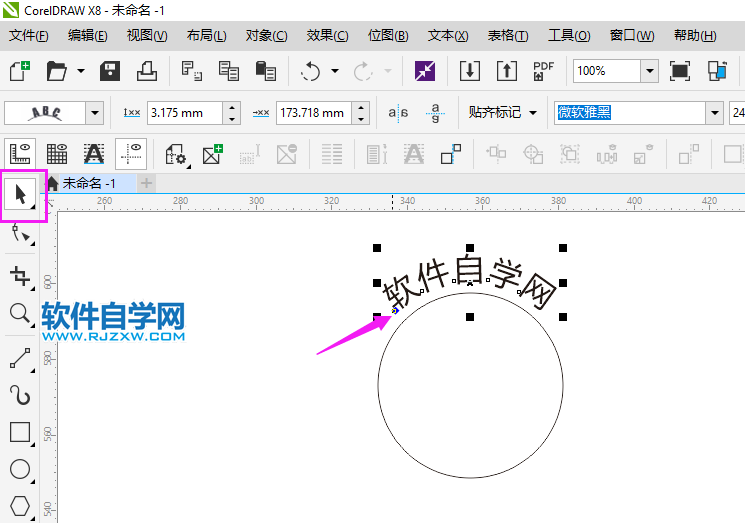Click the New document icon

(x=19, y=71)
